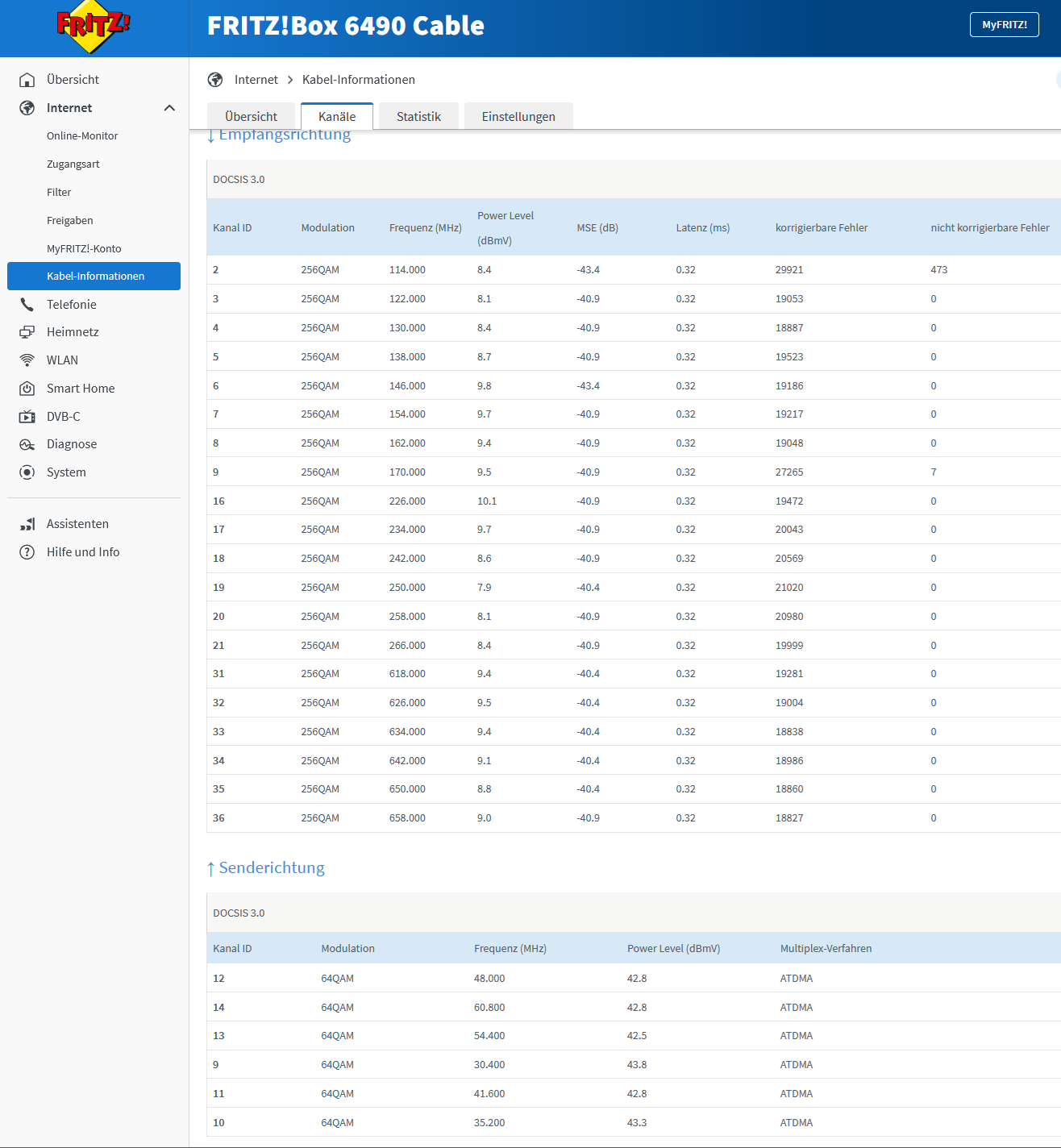Click Kabel-Informationen in the breadcrumb
This screenshot has width=1061, height=1148.
359,80
